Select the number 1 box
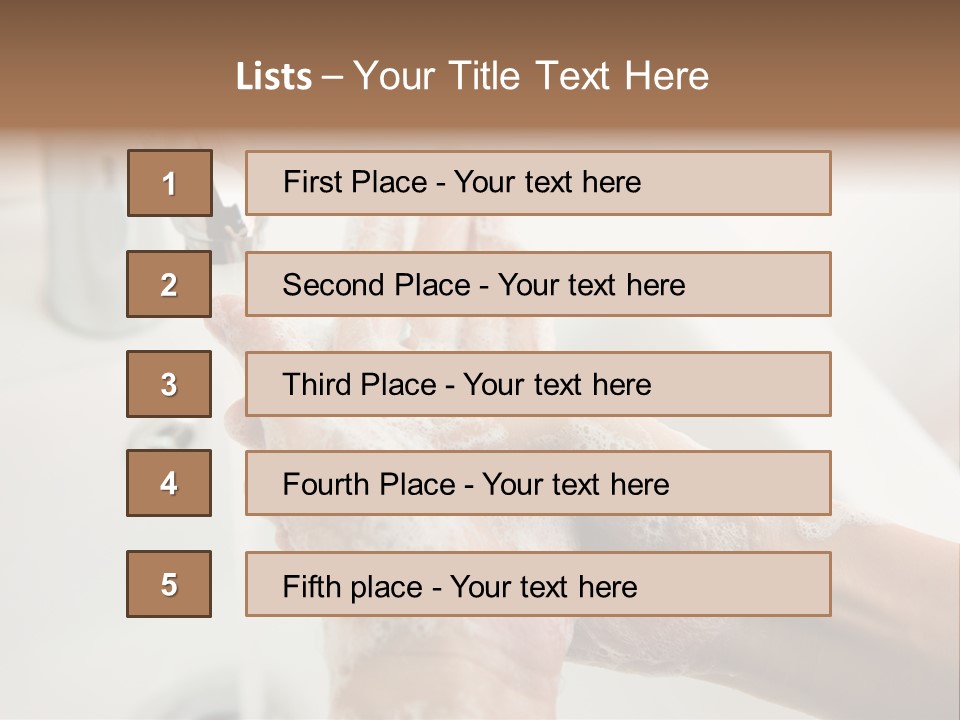The image size is (960, 720). point(170,183)
